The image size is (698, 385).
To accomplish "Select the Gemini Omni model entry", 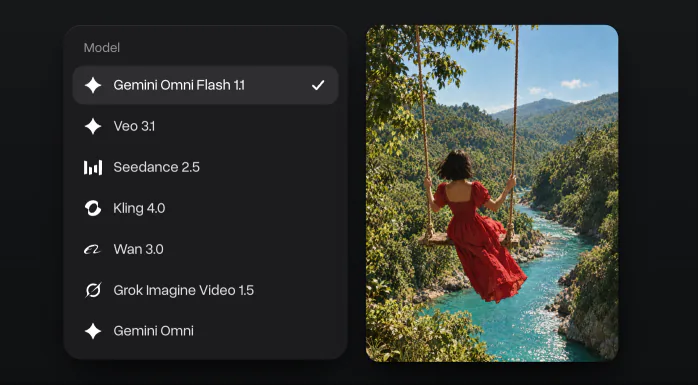I will pyautogui.click(x=205, y=331).
